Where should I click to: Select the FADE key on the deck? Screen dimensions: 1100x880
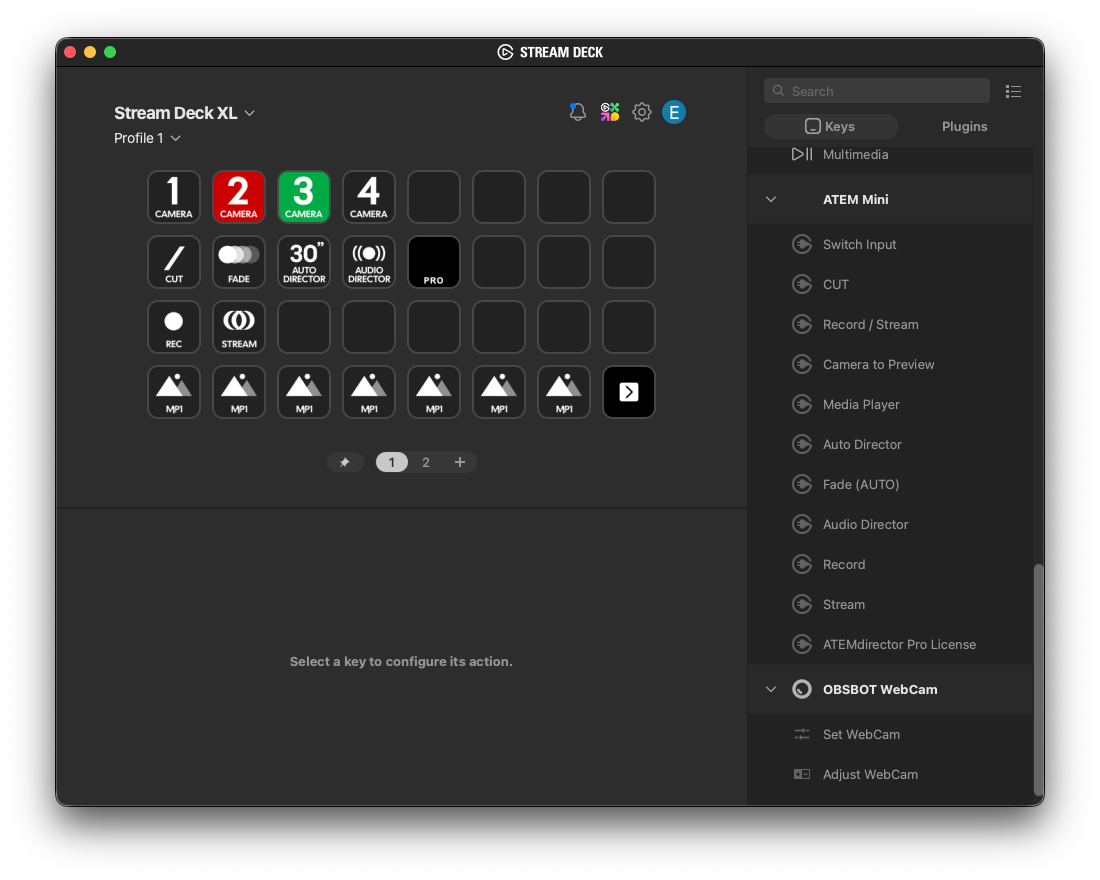coord(239,262)
